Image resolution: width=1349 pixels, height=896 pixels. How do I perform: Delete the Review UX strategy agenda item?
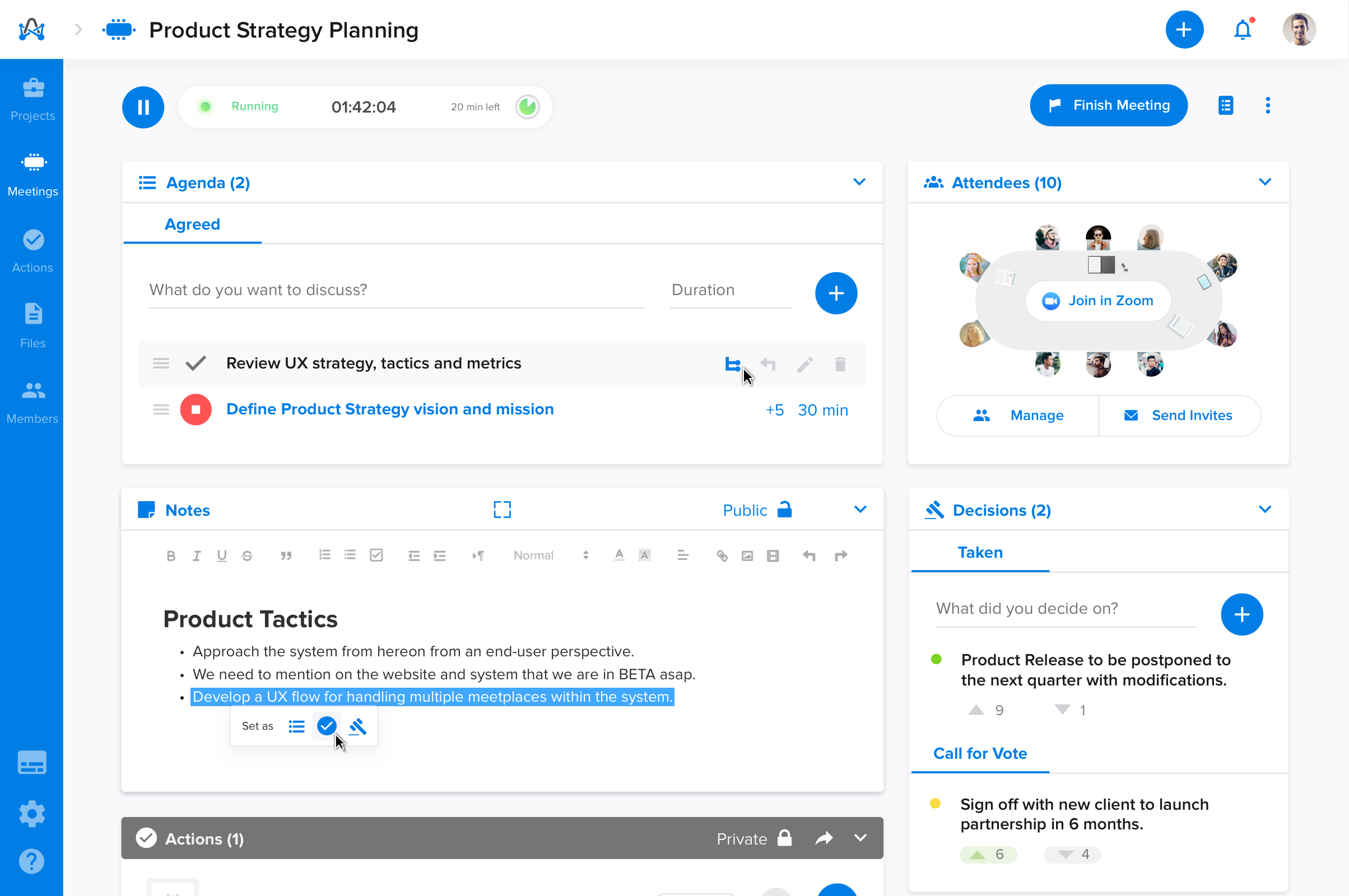(x=839, y=364)
